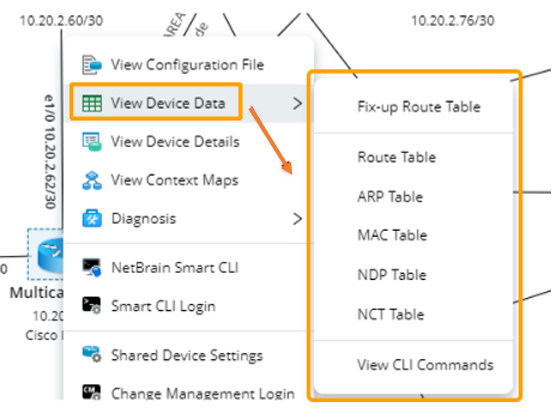Viewport: 552px width, 418px height.
Task: Select the blue router device icon
Action: tap(50, 254)
